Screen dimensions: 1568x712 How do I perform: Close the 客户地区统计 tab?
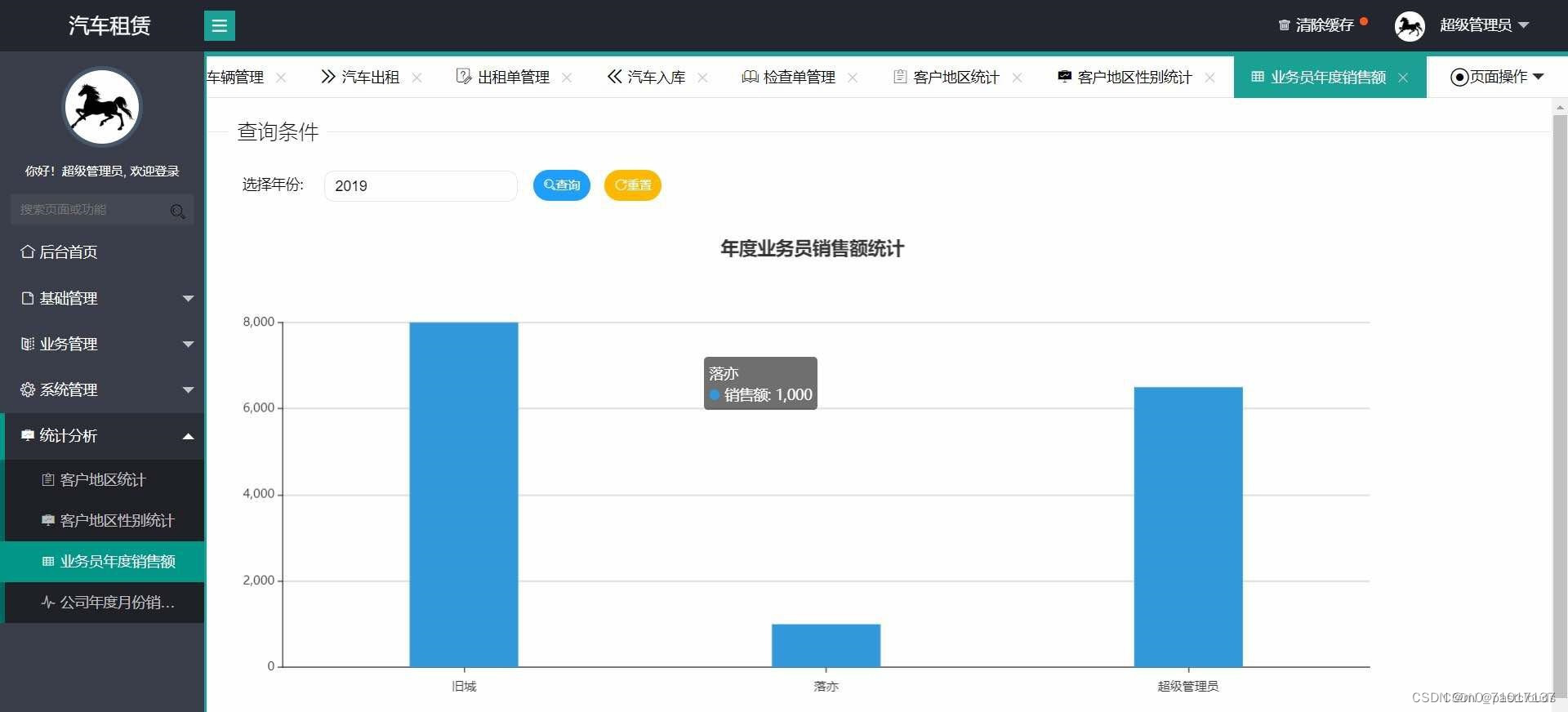(1017, 78)
